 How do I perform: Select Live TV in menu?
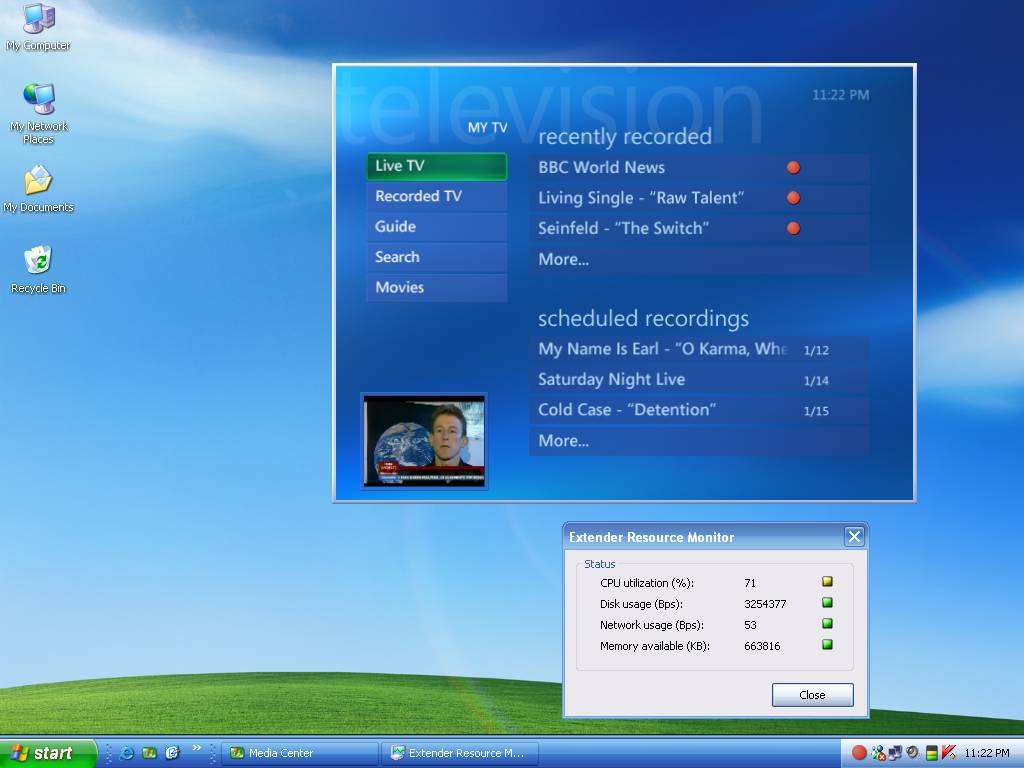436,166
